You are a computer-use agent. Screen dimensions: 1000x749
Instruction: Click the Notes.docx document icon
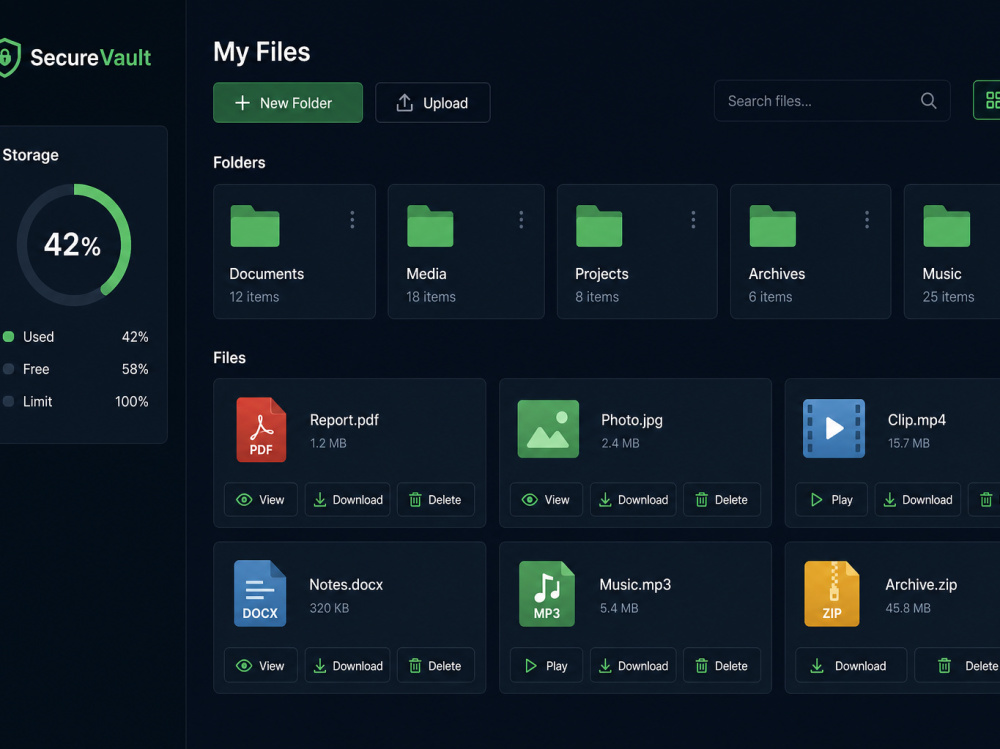260,593
